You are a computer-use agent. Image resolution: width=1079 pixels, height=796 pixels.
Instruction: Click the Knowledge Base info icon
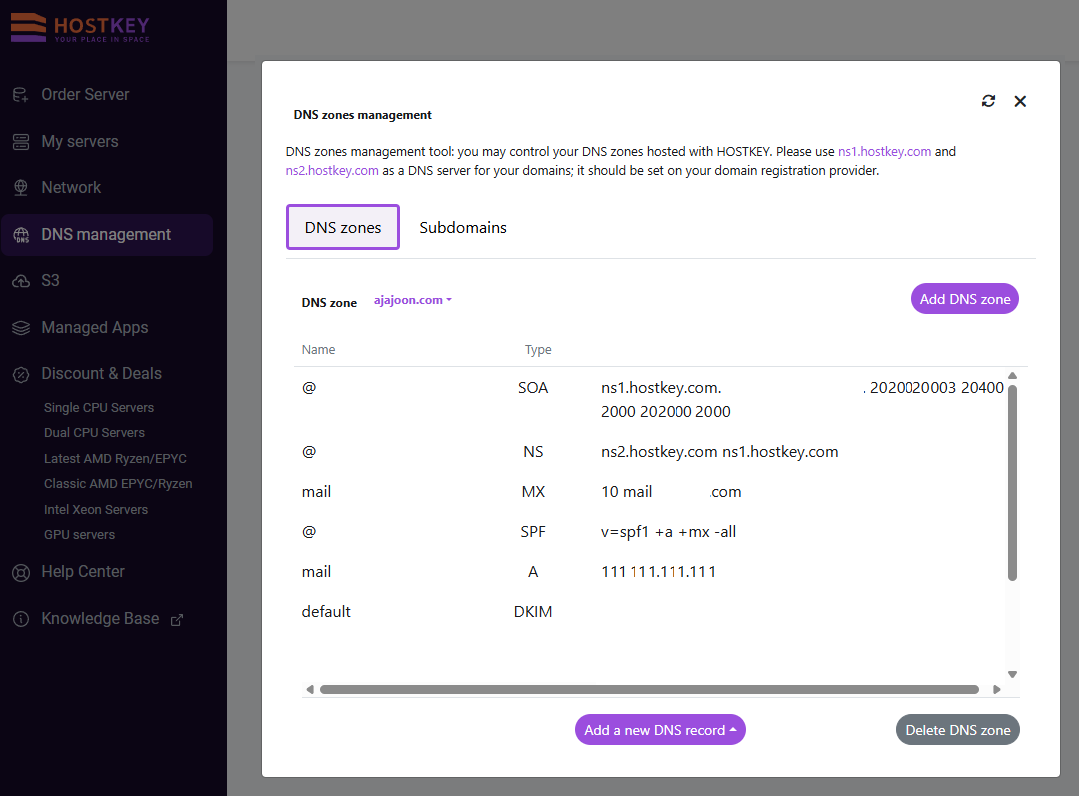[21, 619]
